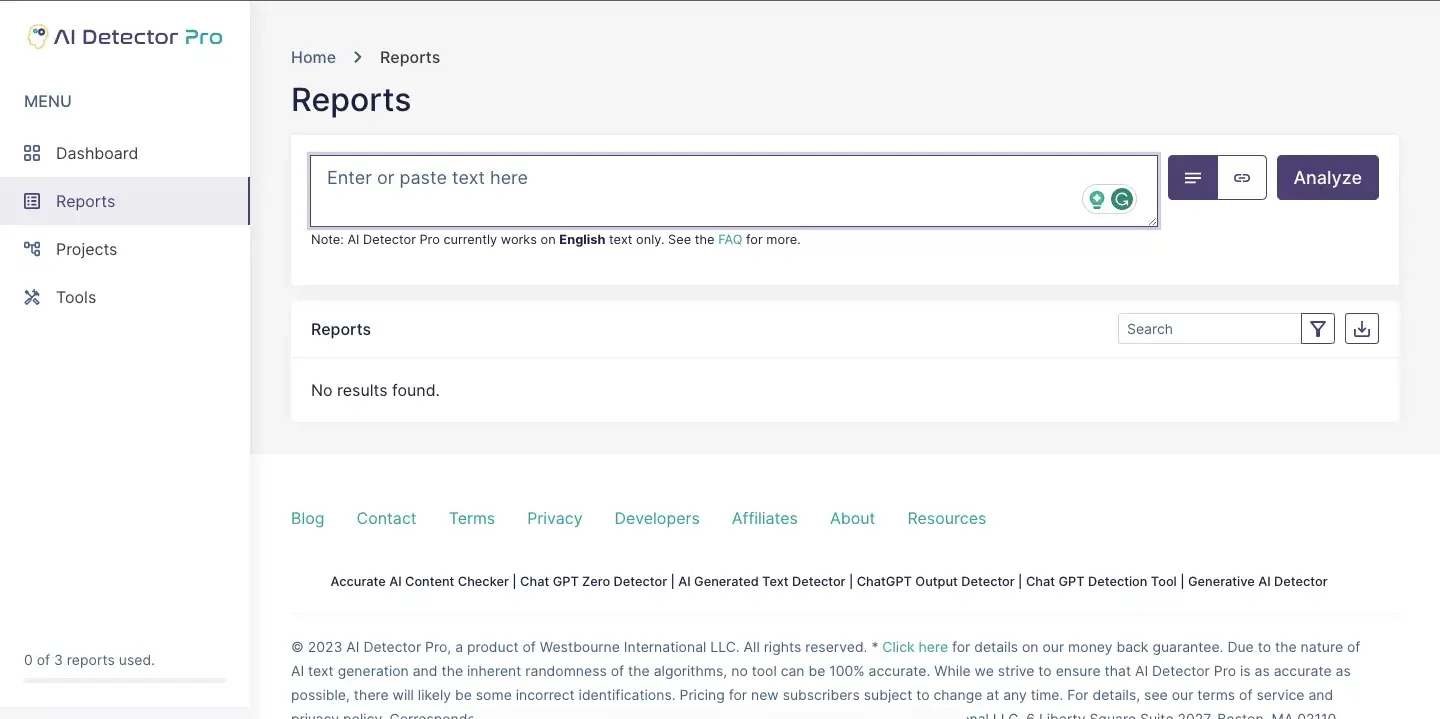The image size is (1440, 719).
Task: Open Dashboard from the sidebar menu
Action: tap(96, 153)
